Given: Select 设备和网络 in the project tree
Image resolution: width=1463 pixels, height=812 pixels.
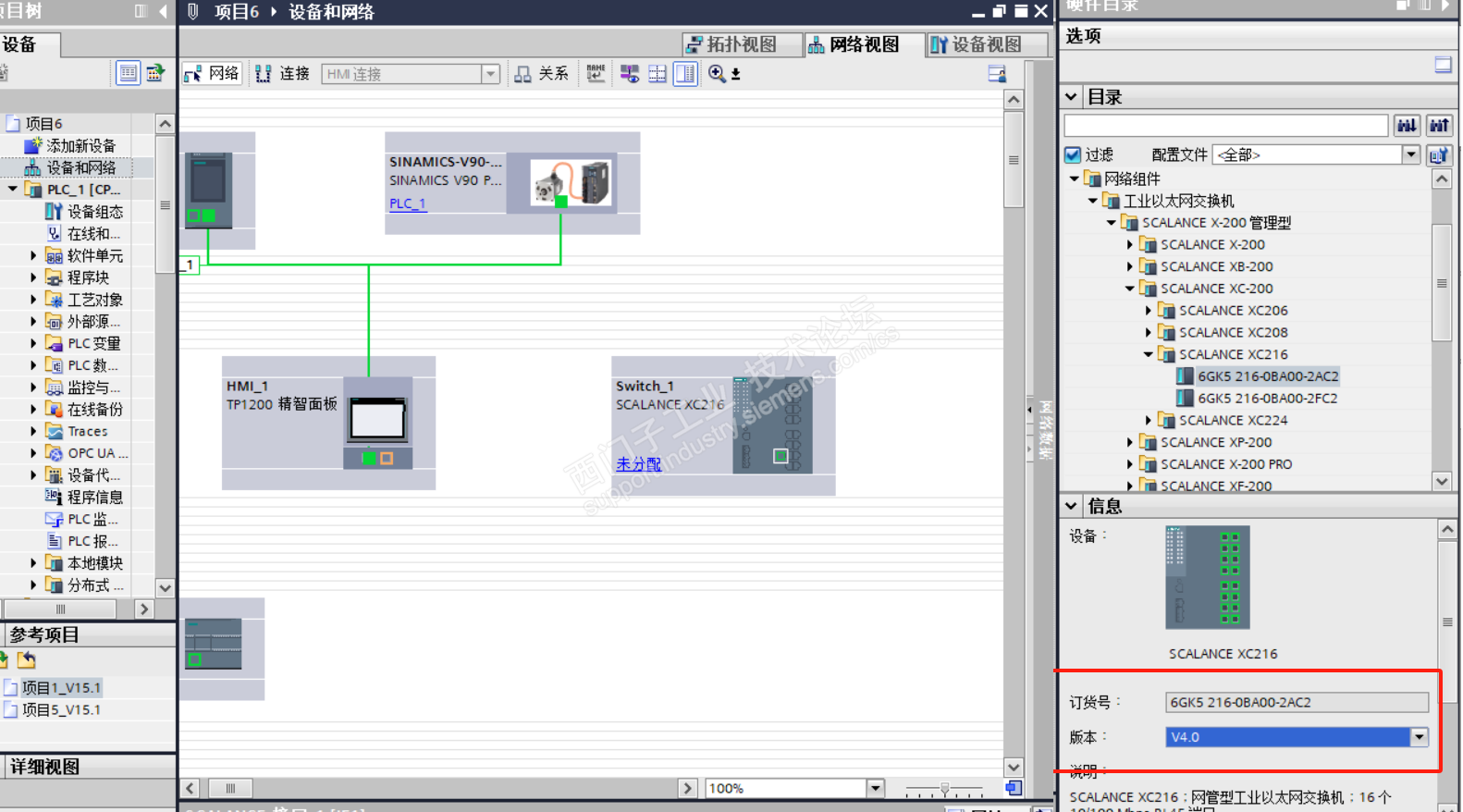Looking at the screenshot, I should pos(81,167).
